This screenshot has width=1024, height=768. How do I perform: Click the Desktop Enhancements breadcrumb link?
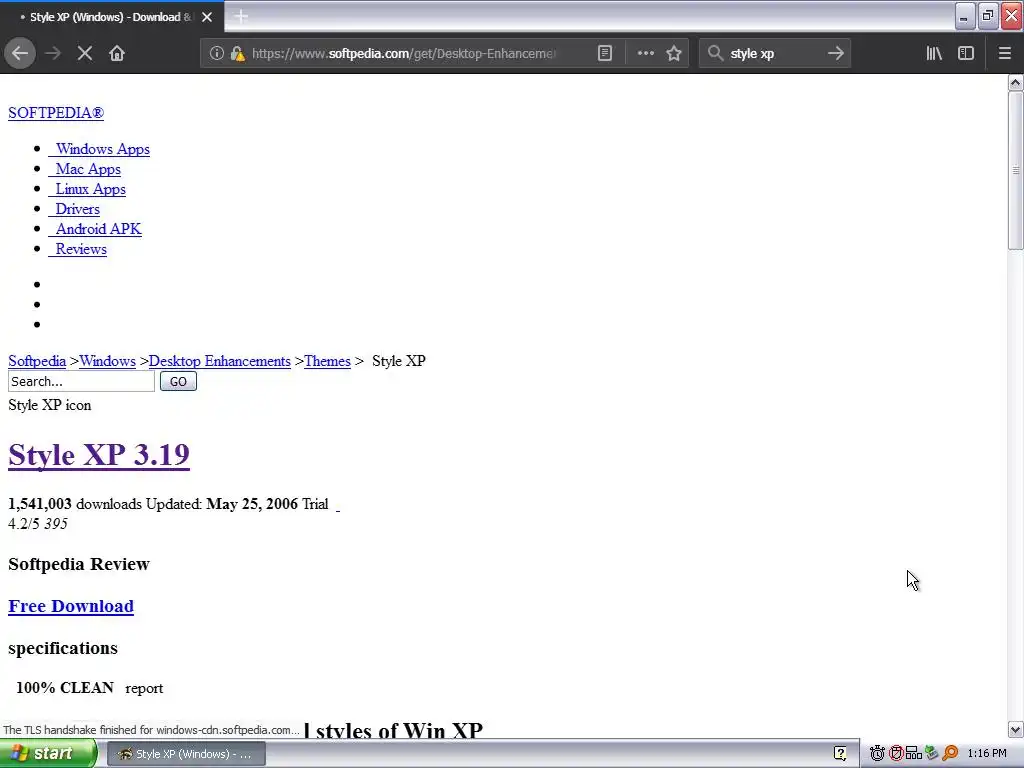tap(219, 361)
